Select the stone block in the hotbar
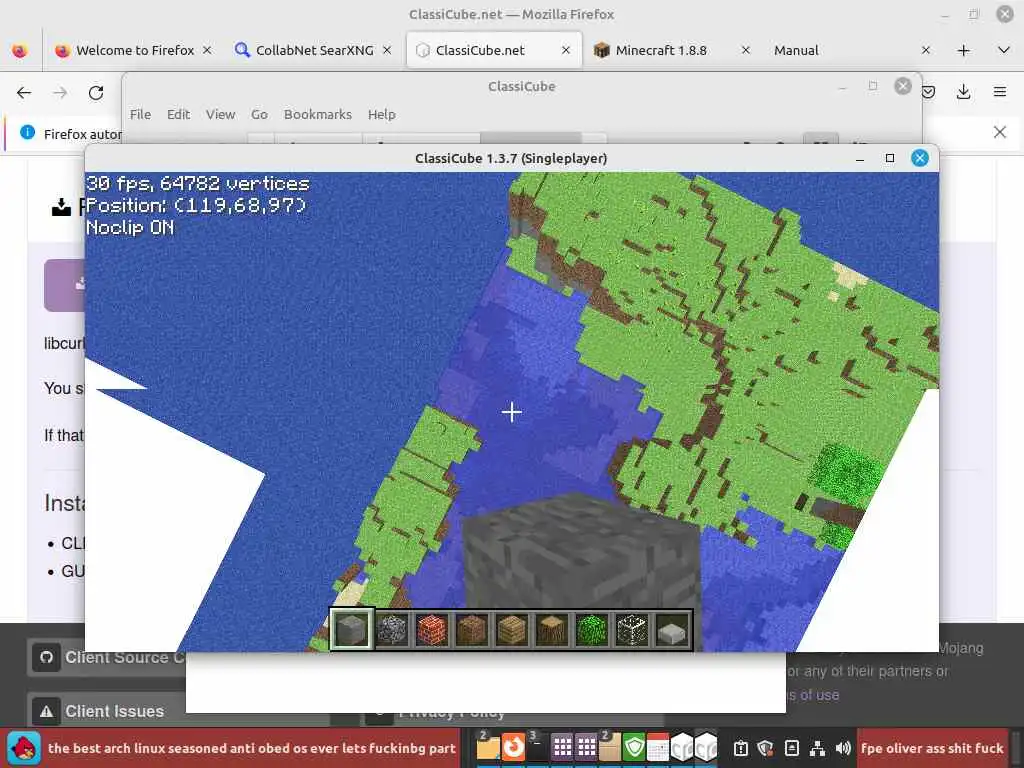The height and width of the screenshot is (768, 1024). click(351, 629)
